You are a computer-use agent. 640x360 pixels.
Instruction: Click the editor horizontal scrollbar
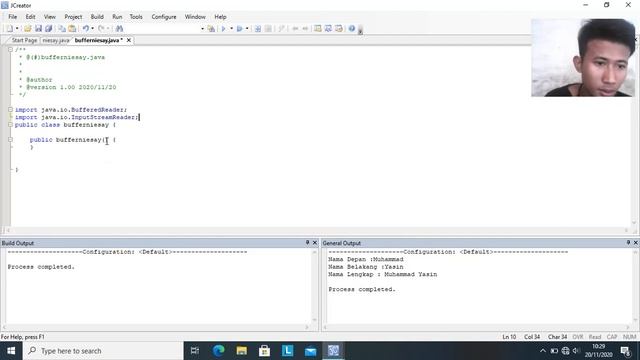tap(317, 231)
